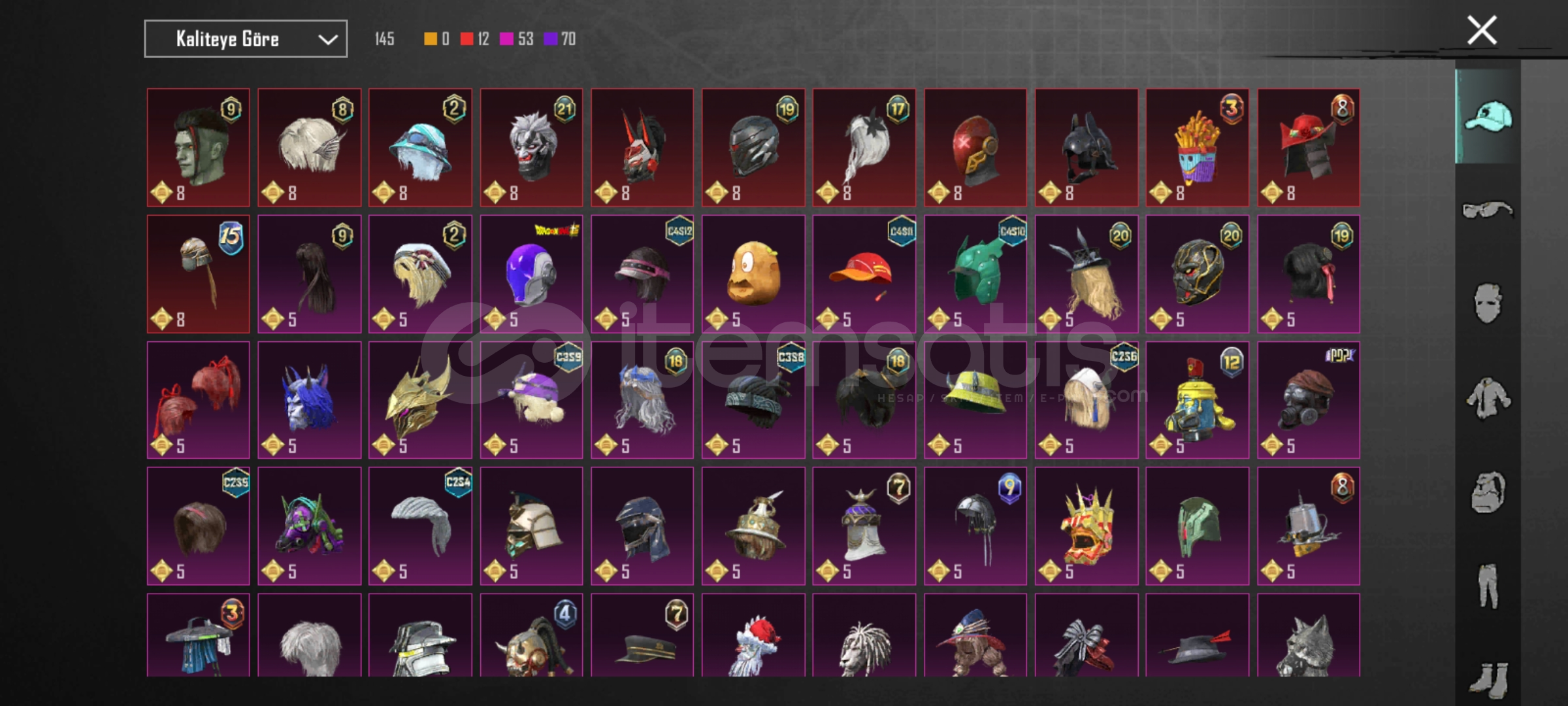Close the inventory with the X button
The width and height of the screenshot is (1568, 706).
tap(1482, 30)
